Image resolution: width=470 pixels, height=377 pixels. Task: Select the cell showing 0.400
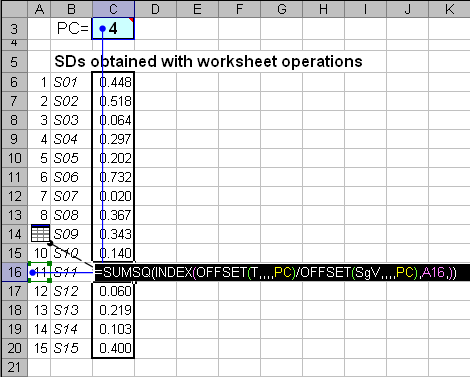(x=113, y=348)
